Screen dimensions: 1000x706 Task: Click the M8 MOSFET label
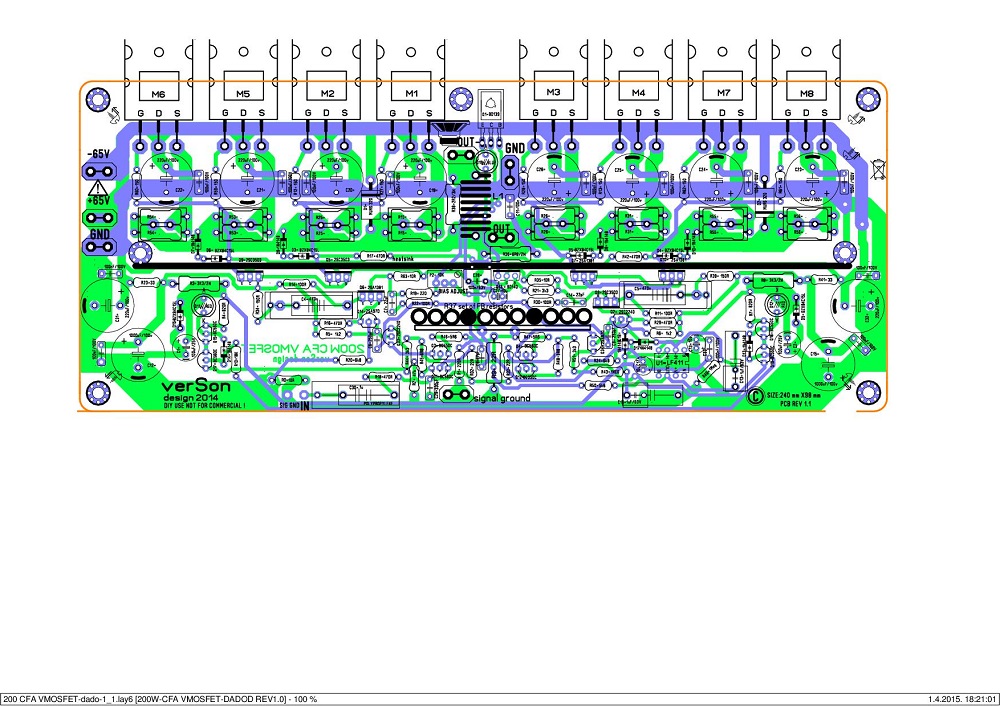point(807,94)
